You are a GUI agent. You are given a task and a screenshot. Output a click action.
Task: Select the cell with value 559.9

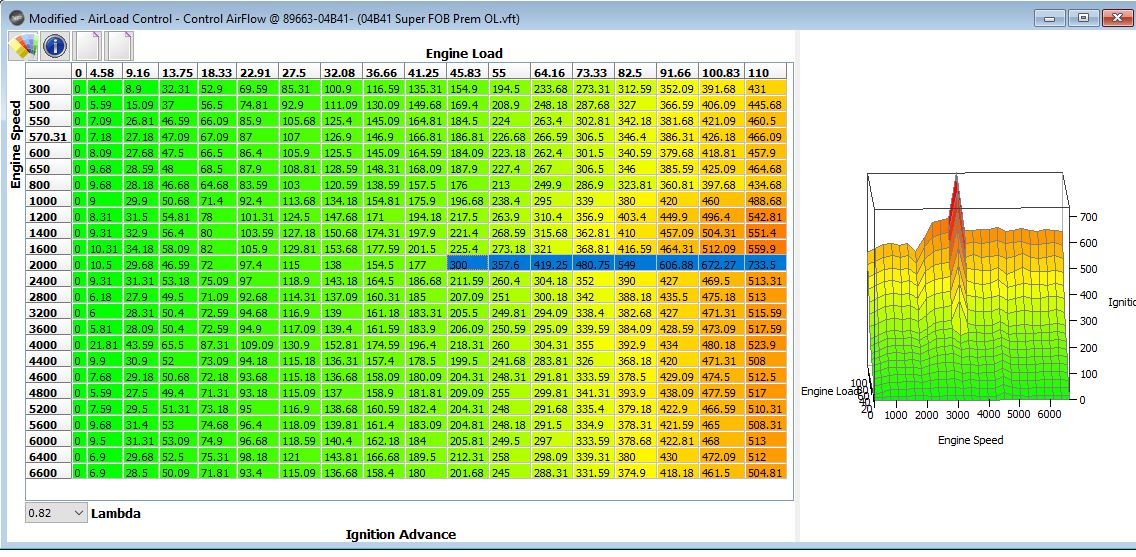(x=765, y=248)
